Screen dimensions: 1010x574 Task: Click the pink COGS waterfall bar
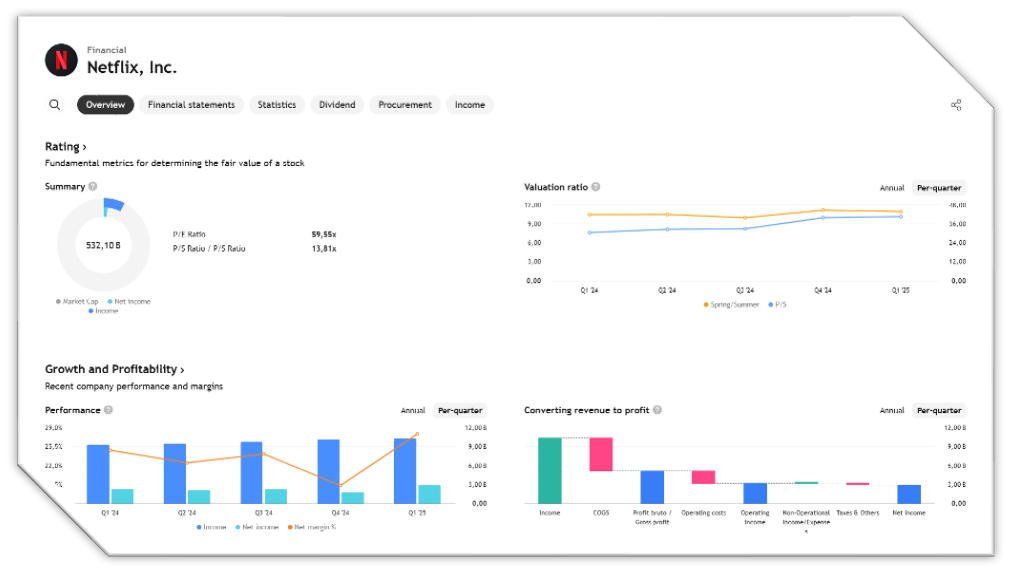coord(601,454)
